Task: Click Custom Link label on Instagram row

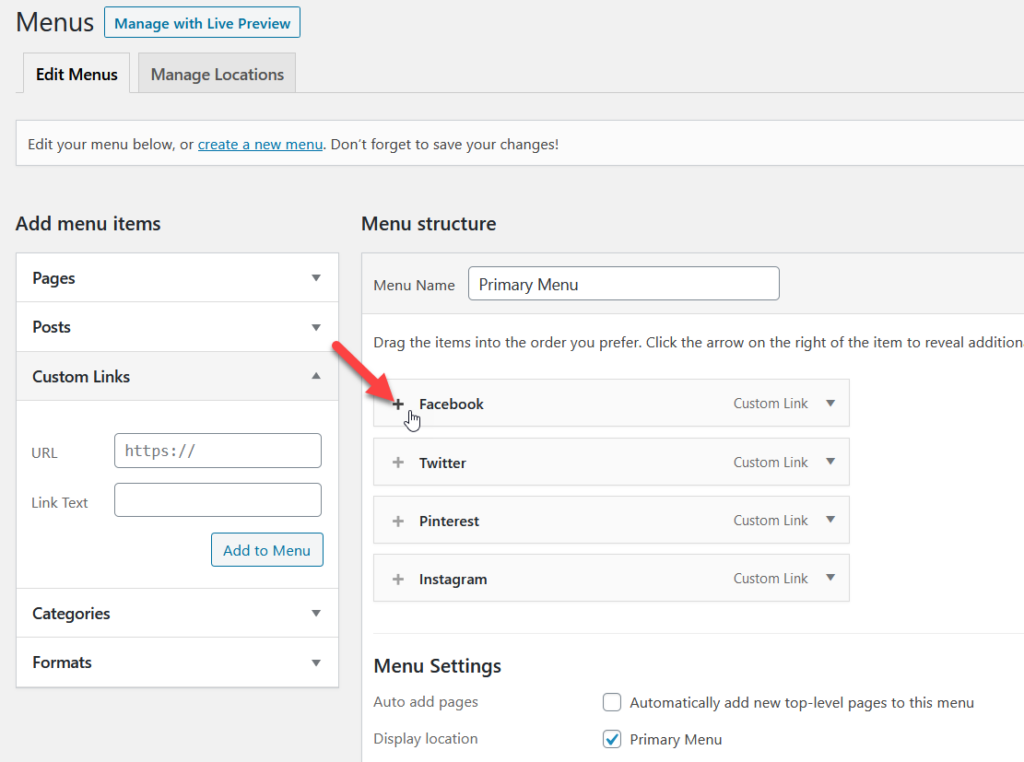Action: [771, 579]
